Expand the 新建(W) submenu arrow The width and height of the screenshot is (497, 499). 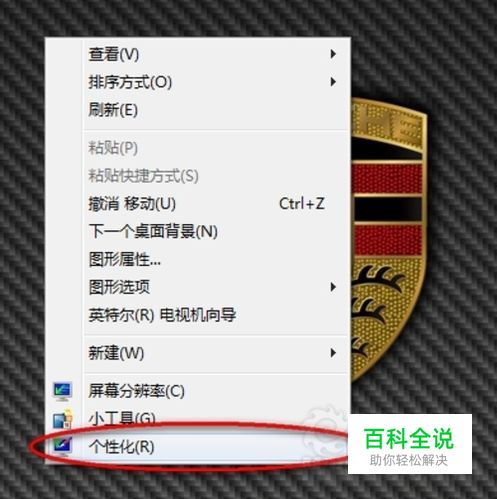[333, 353]
